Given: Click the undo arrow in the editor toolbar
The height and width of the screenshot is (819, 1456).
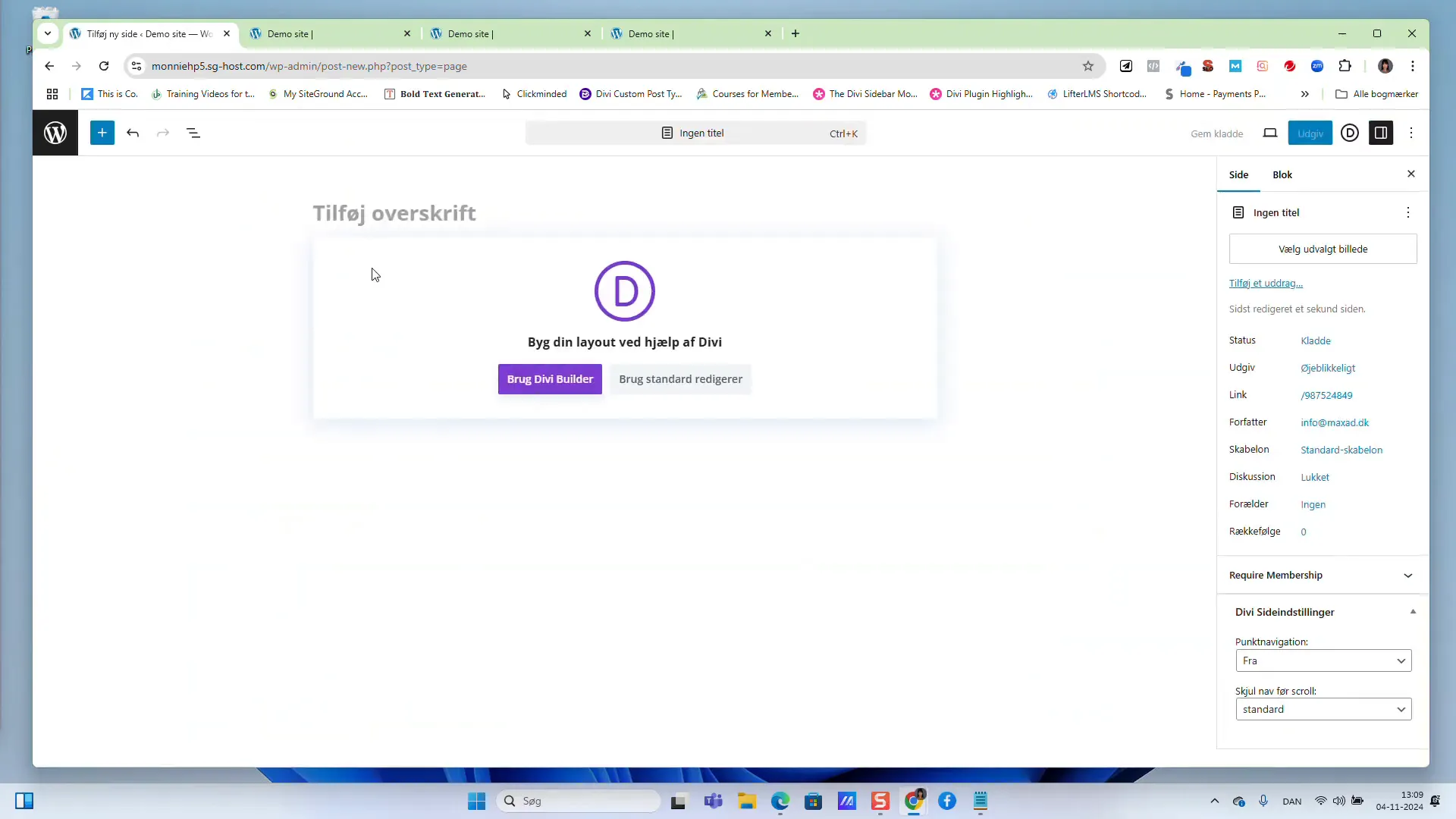Looking at the screenshot, I should click(133, 133).
